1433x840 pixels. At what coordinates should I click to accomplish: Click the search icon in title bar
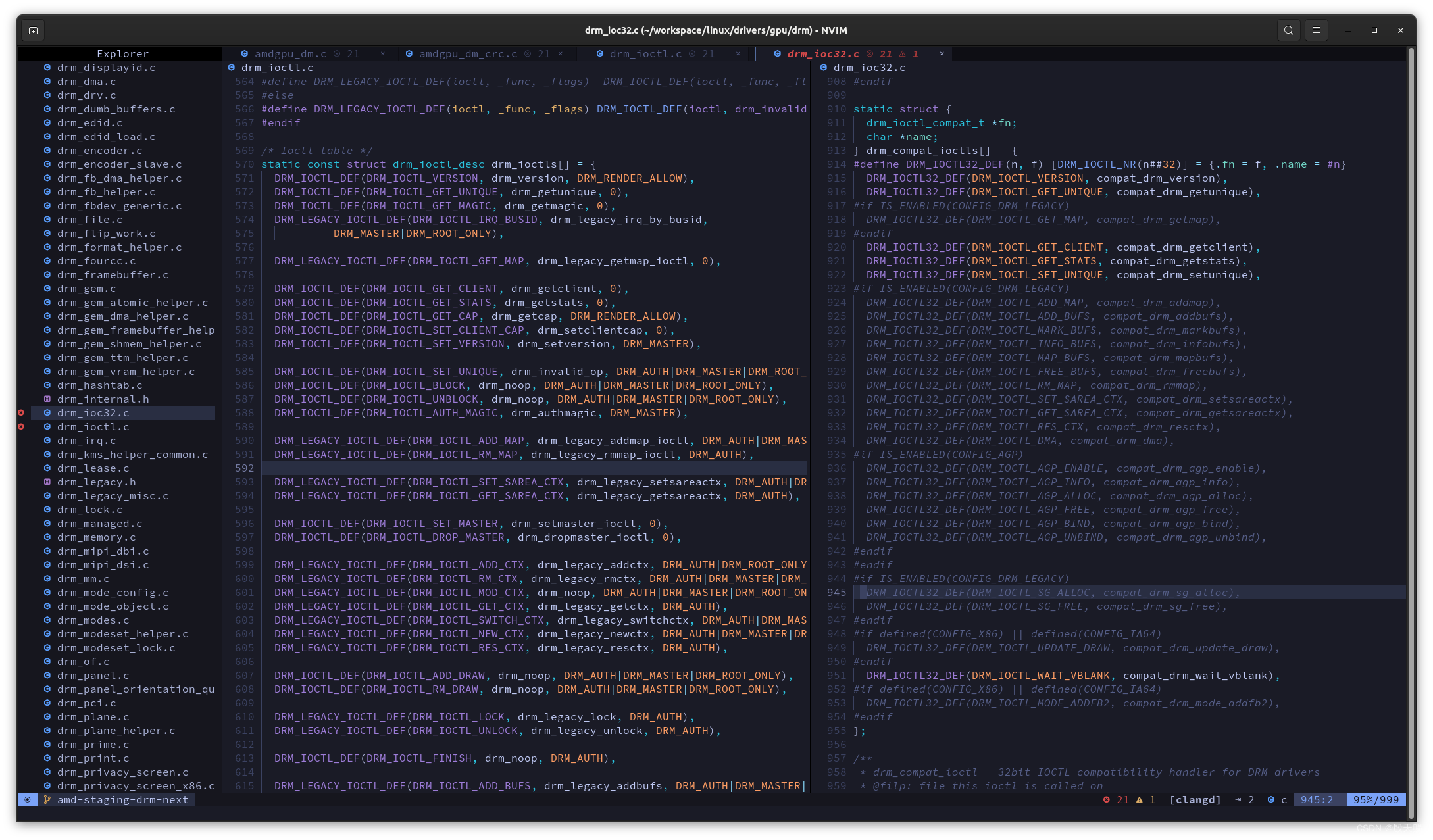1288,30
